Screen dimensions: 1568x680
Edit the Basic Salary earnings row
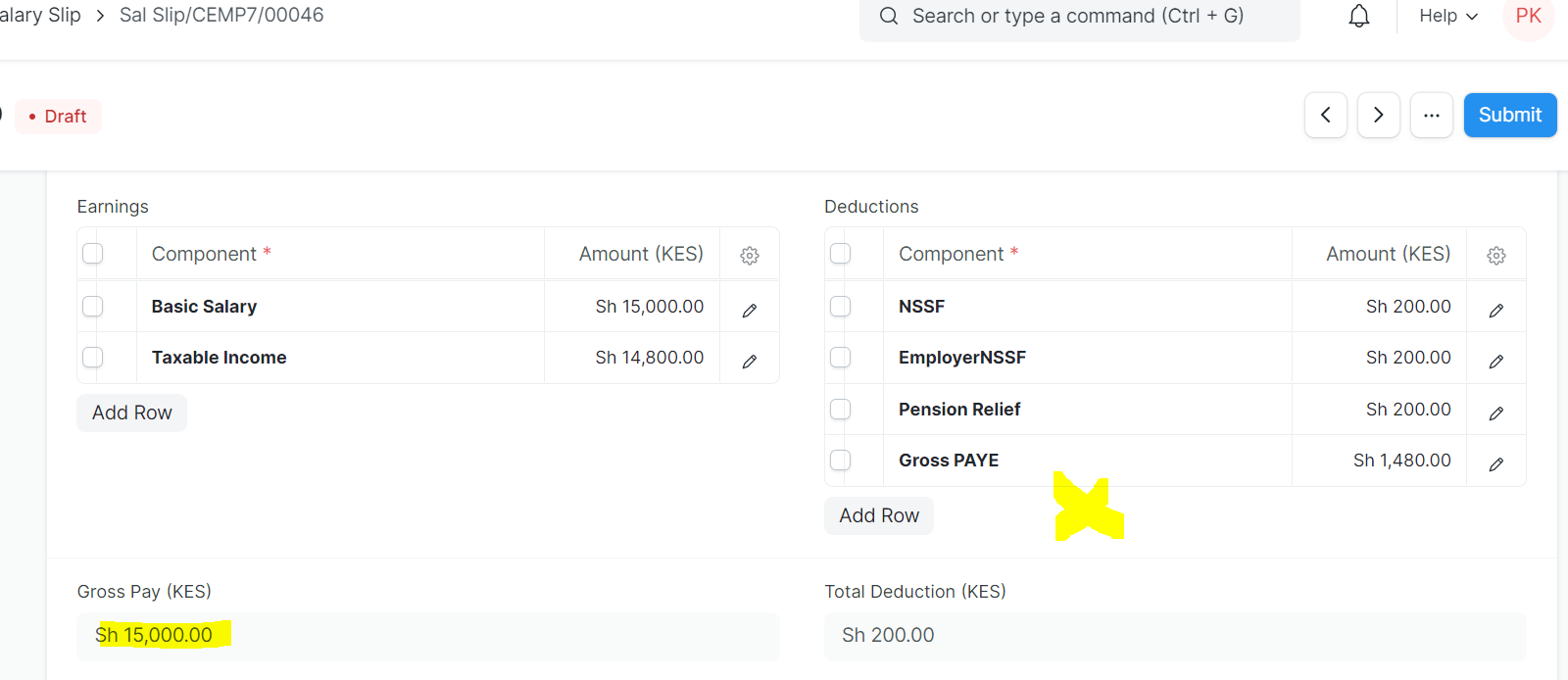pyautogui.click(x=750, y=311)
